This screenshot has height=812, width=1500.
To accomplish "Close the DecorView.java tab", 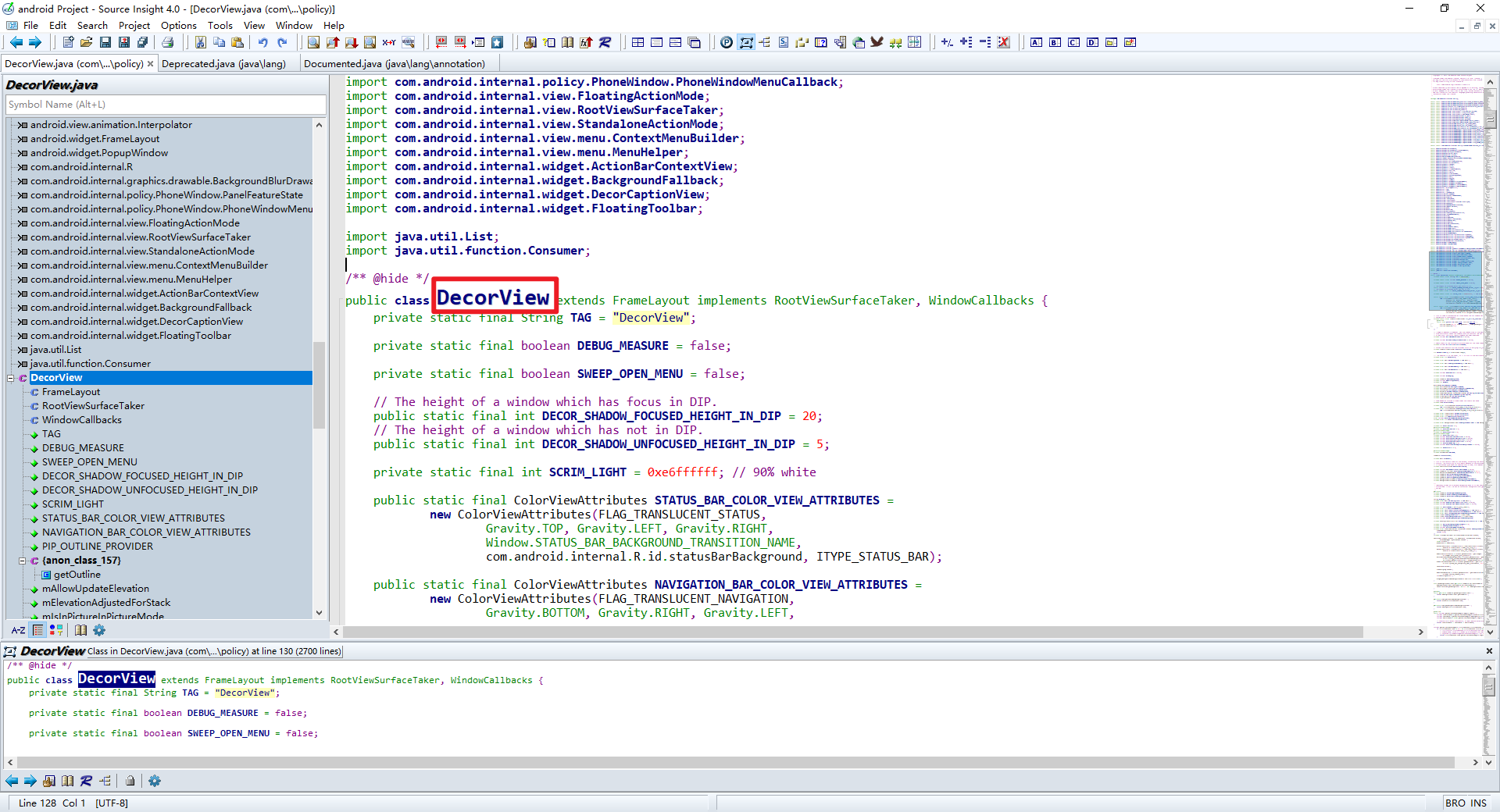I will (x=151, y=64).
